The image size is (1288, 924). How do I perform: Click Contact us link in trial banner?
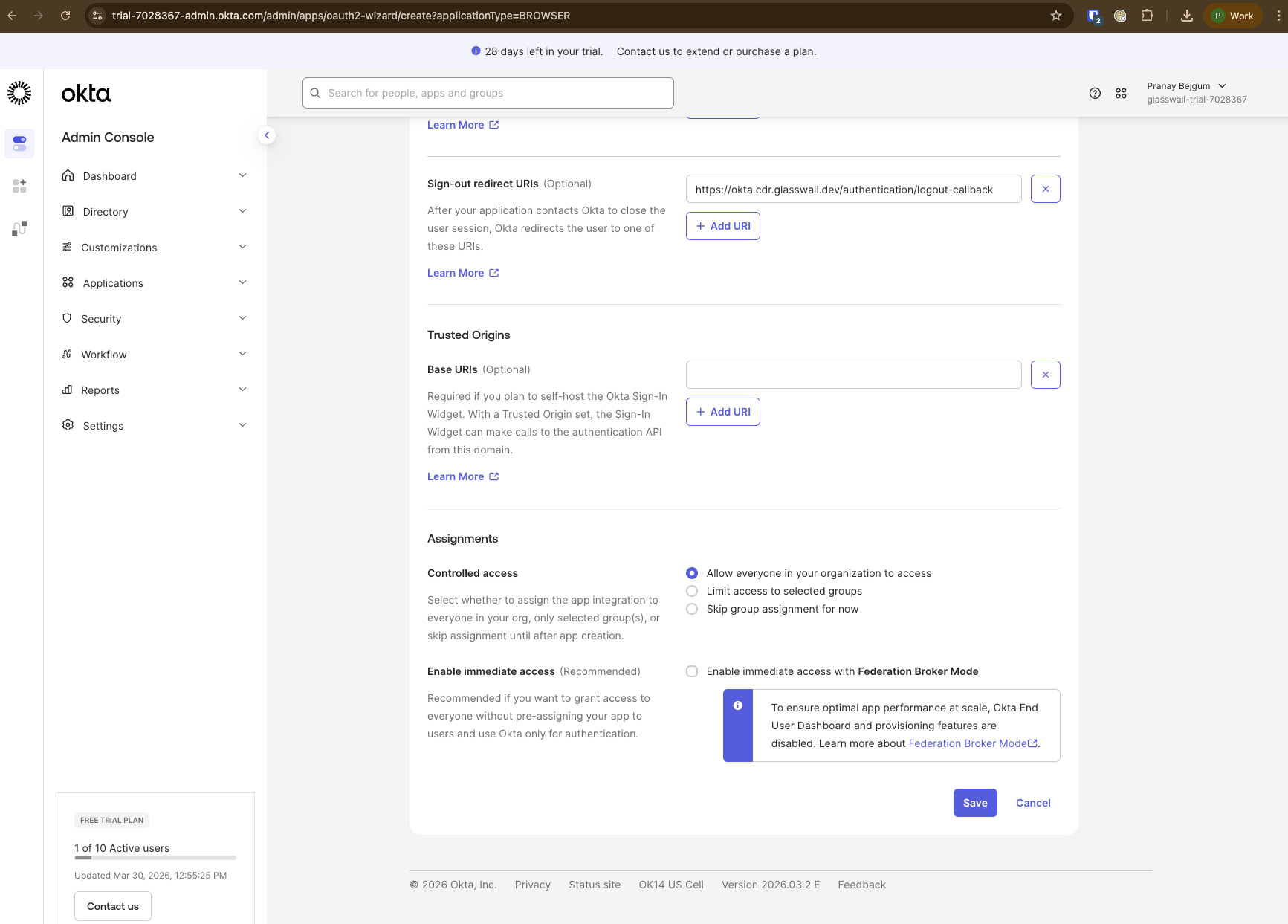coord(643,51)
